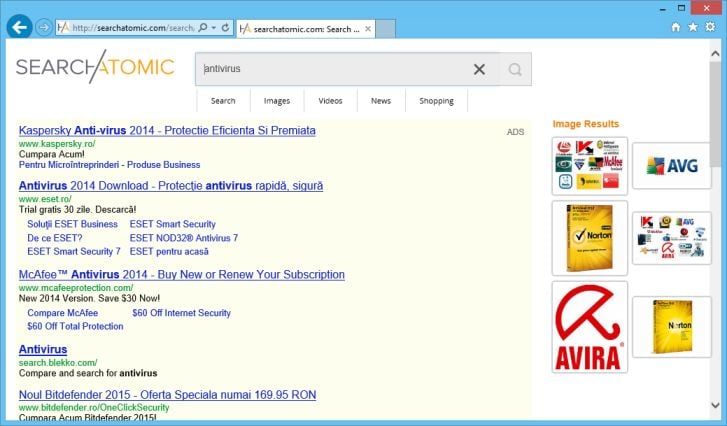Click the www.bitdefender.ro/OneClickSecurity URL text
This screenshot has width=727, height=426.
(94, 407)
